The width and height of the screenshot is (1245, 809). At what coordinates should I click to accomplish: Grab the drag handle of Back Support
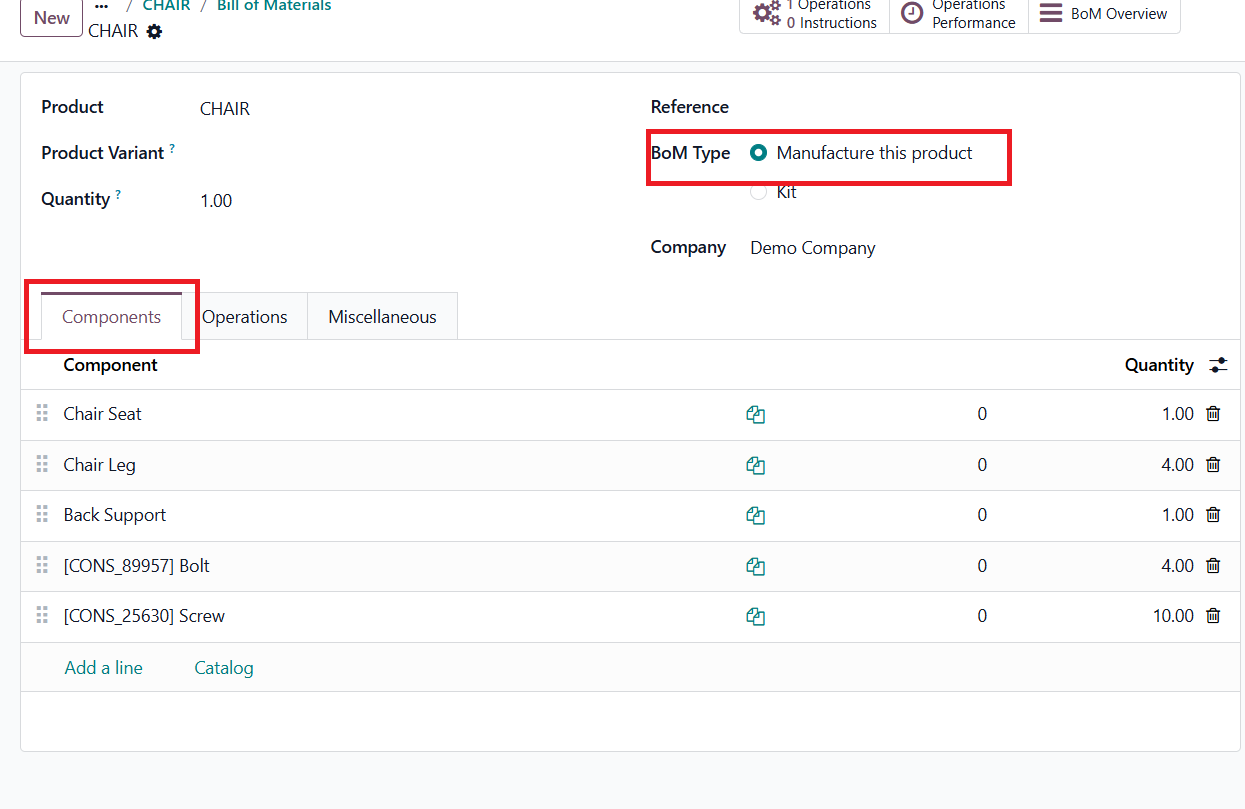coord(42,515)
